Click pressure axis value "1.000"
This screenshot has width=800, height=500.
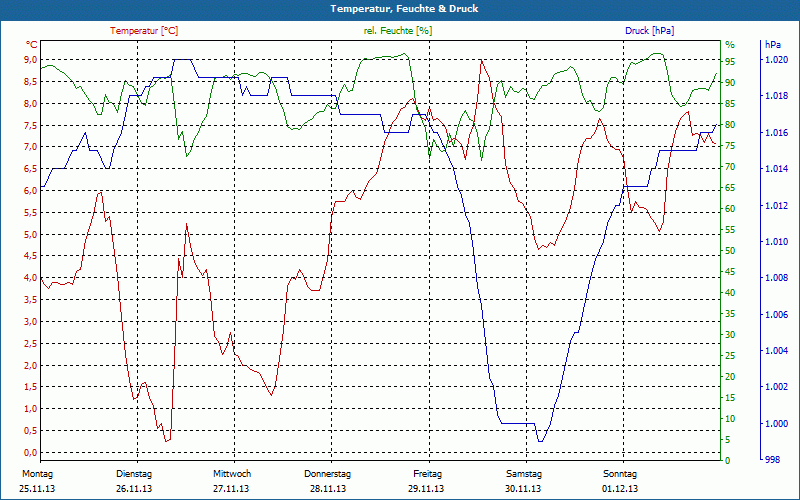coord(776,424)
